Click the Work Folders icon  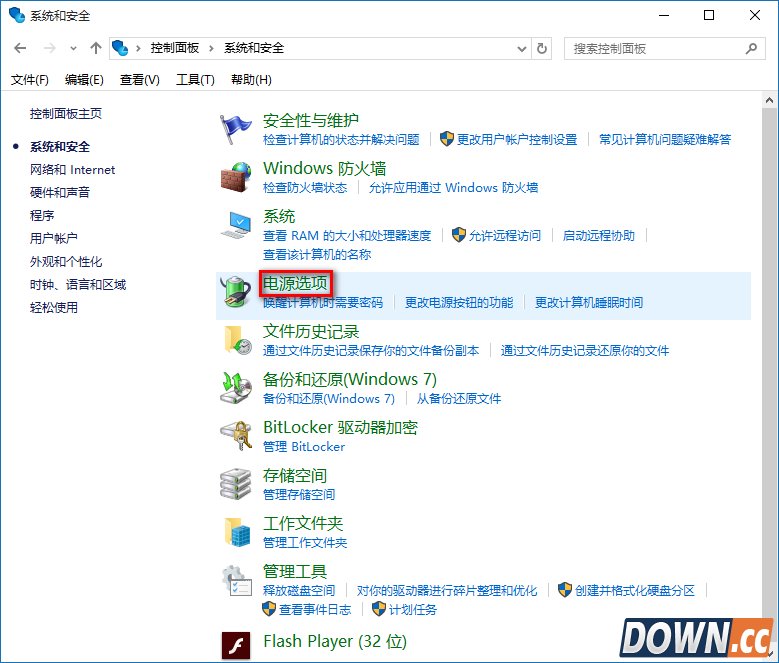pyautogui.click(x=237, y=532)
